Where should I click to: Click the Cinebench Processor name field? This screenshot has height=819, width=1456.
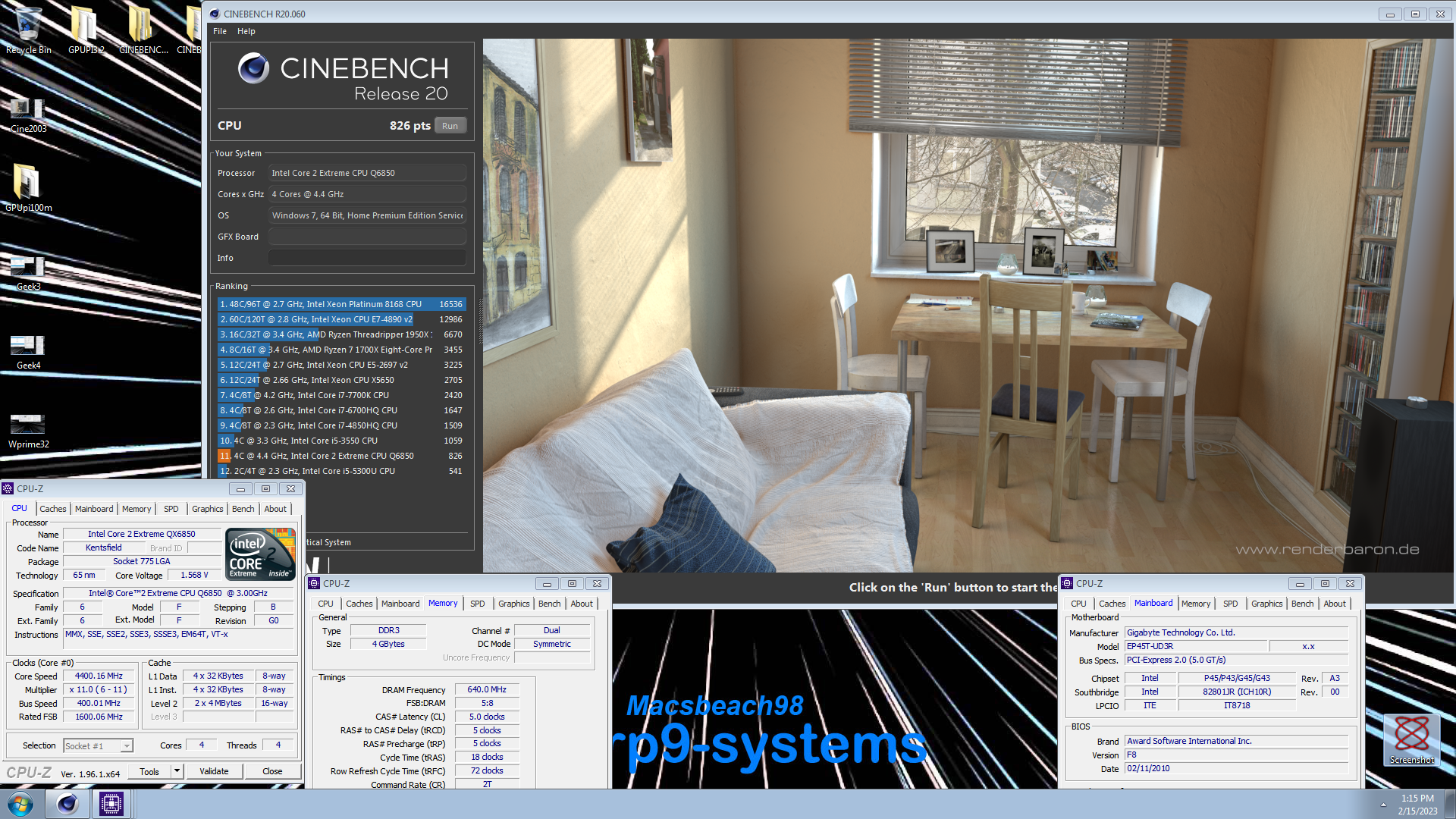(x=367, y=173)
